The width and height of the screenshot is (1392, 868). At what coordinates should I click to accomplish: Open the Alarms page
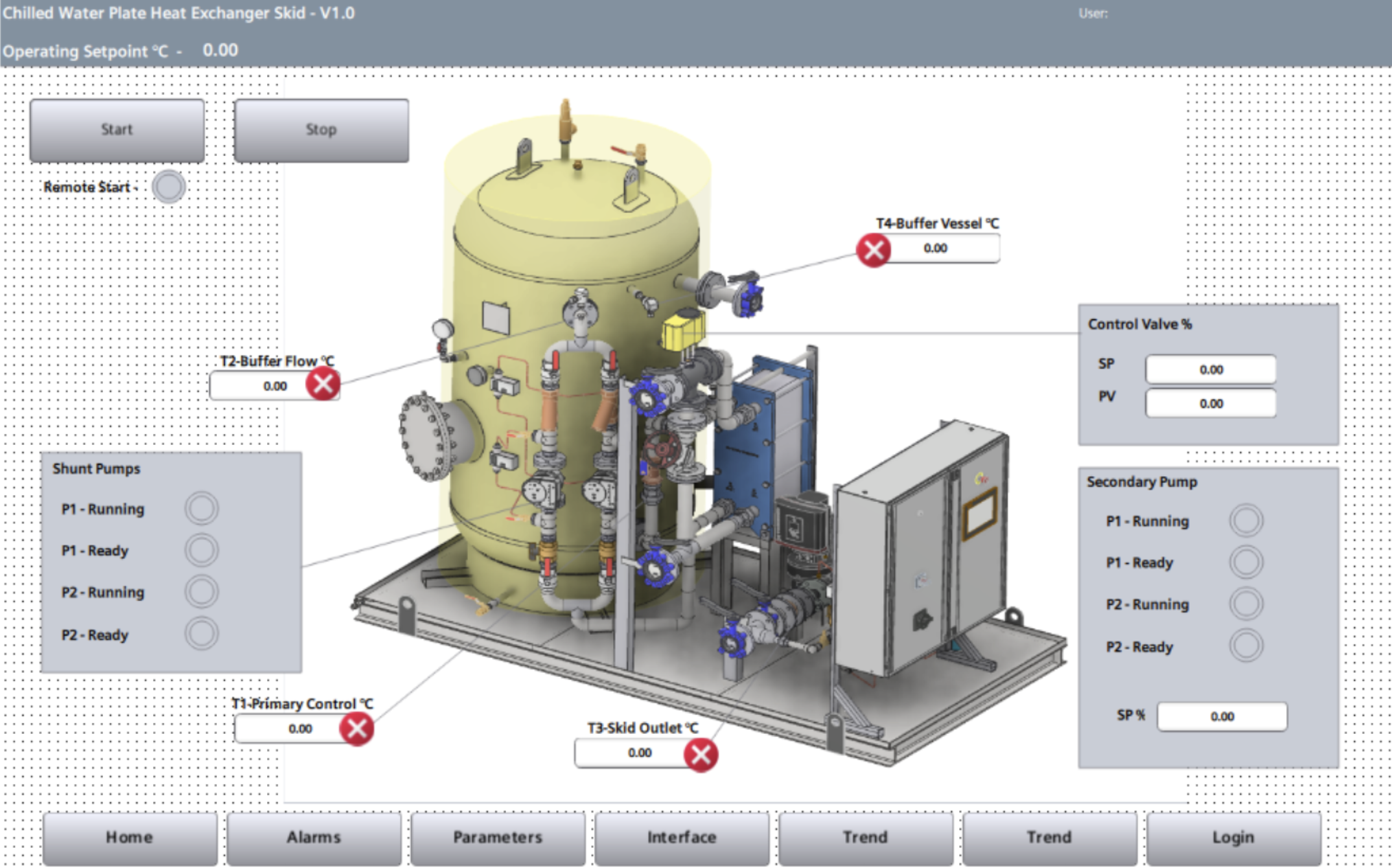(314, 838)
